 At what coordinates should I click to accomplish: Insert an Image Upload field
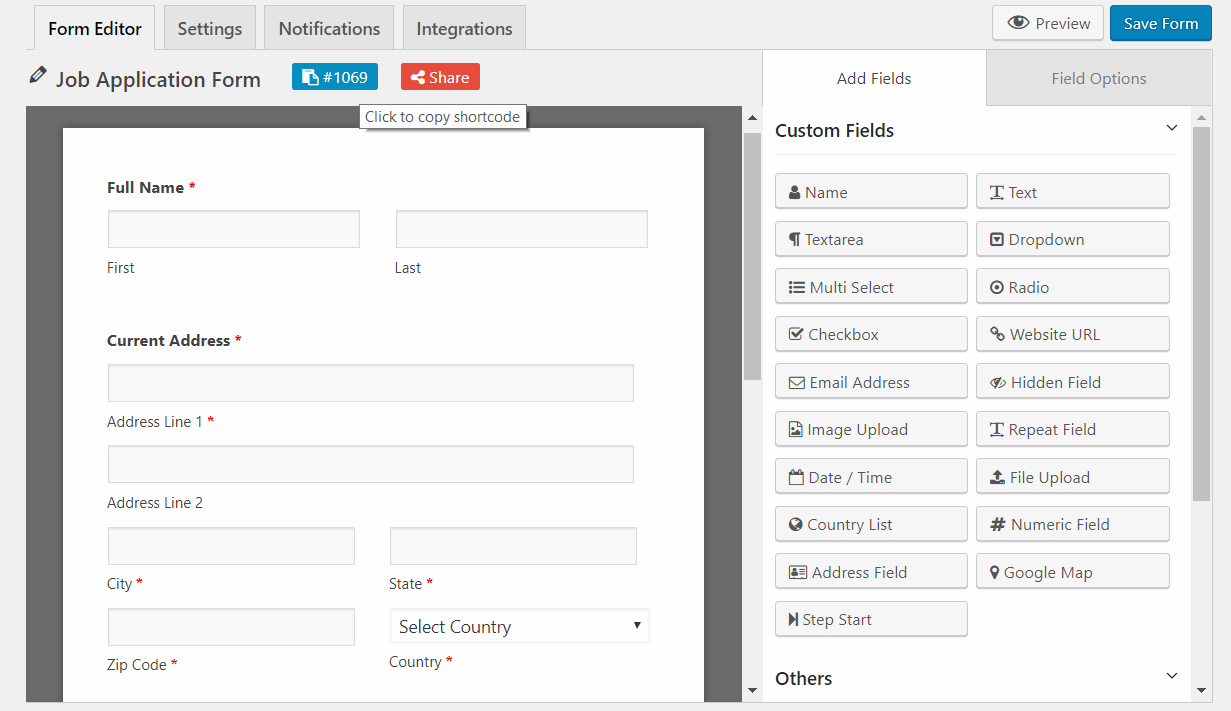click(870, 428)
